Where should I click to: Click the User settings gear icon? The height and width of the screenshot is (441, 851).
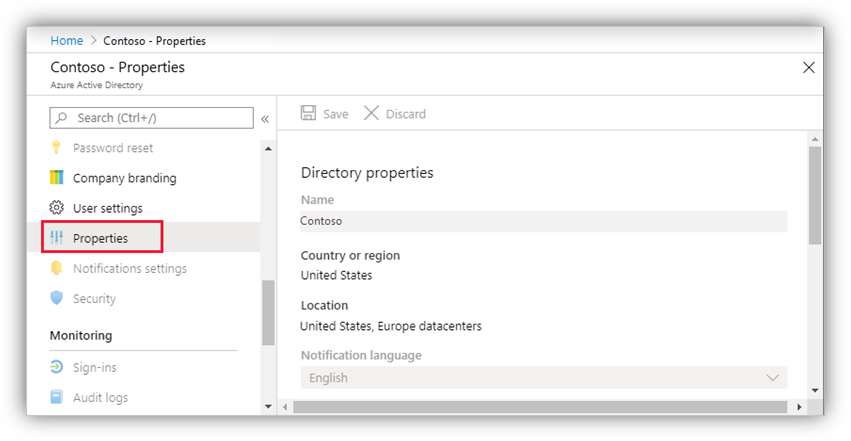(x=56, y=208)
